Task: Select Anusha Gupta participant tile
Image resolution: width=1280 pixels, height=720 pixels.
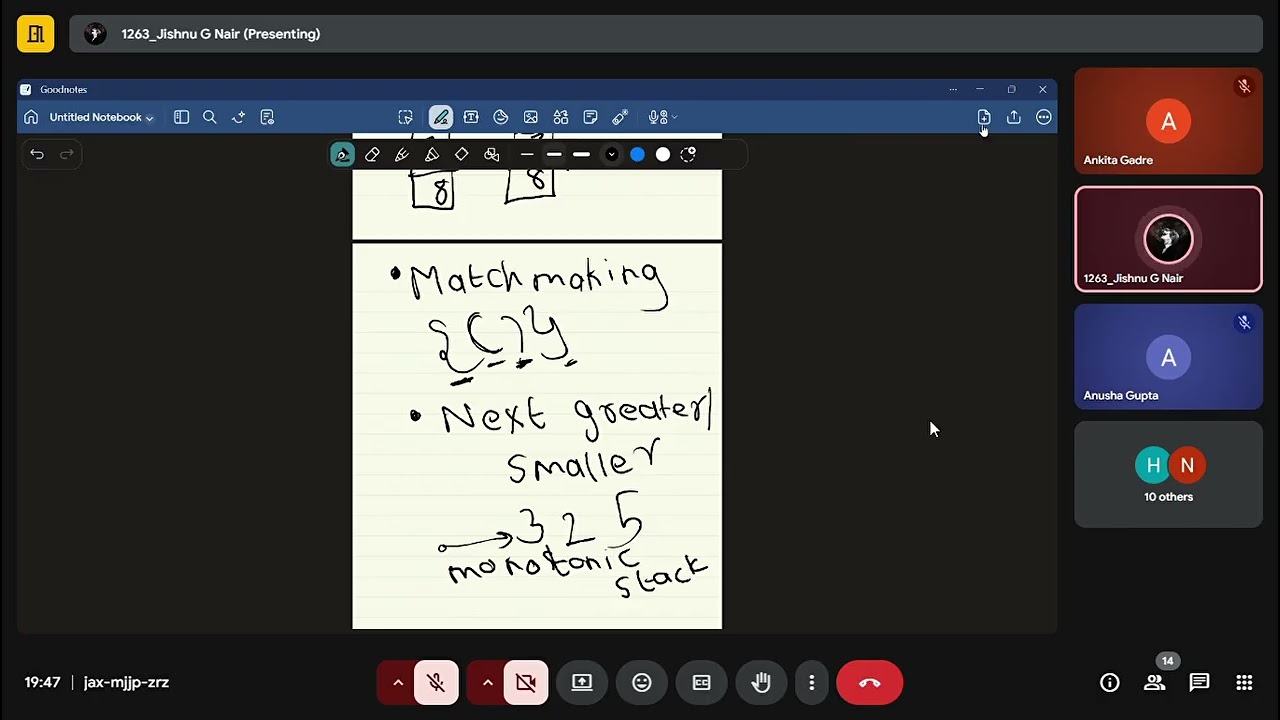Action: pos(1168,357)
